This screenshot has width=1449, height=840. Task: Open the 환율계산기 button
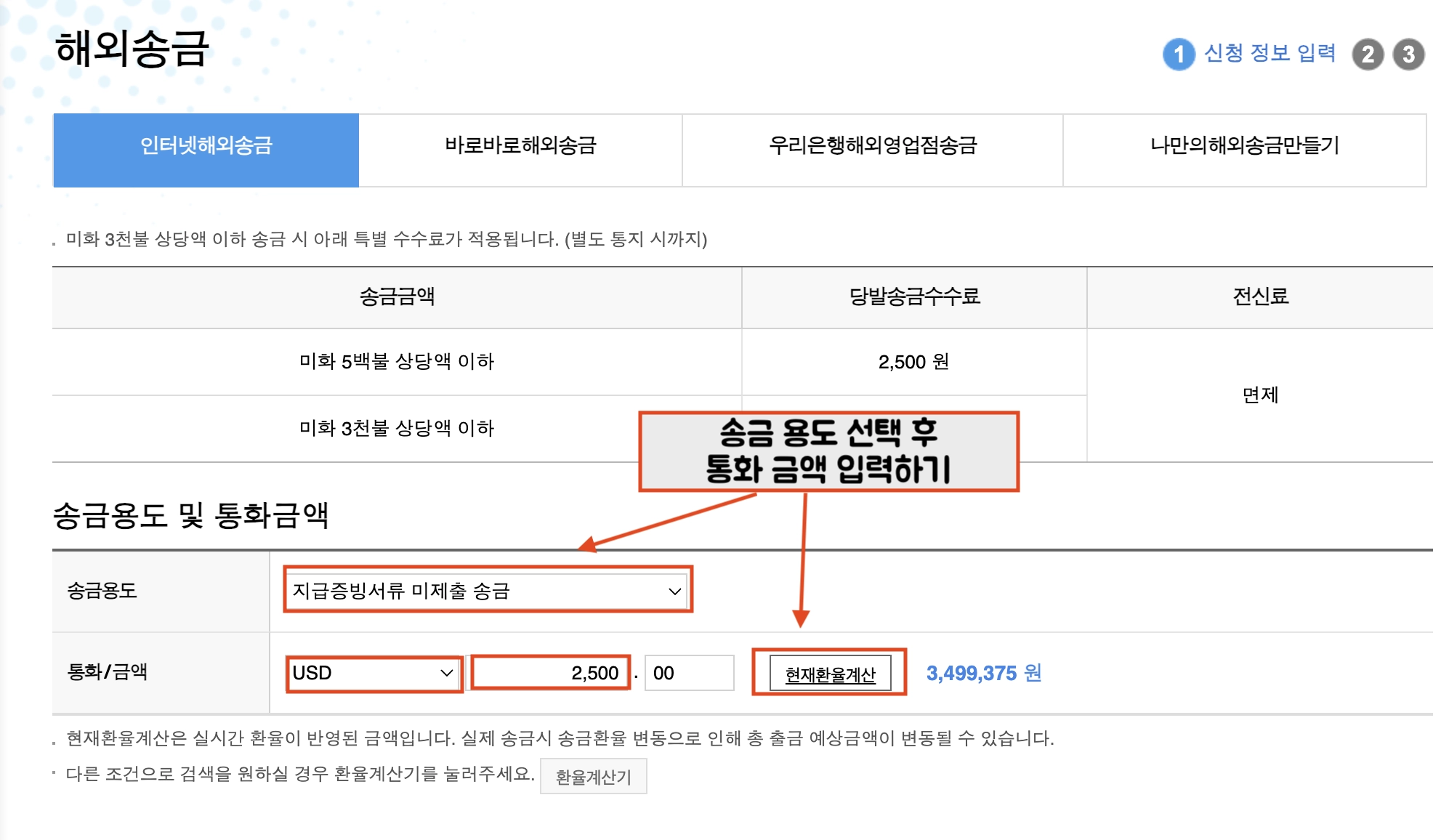[x=593, y=777]
